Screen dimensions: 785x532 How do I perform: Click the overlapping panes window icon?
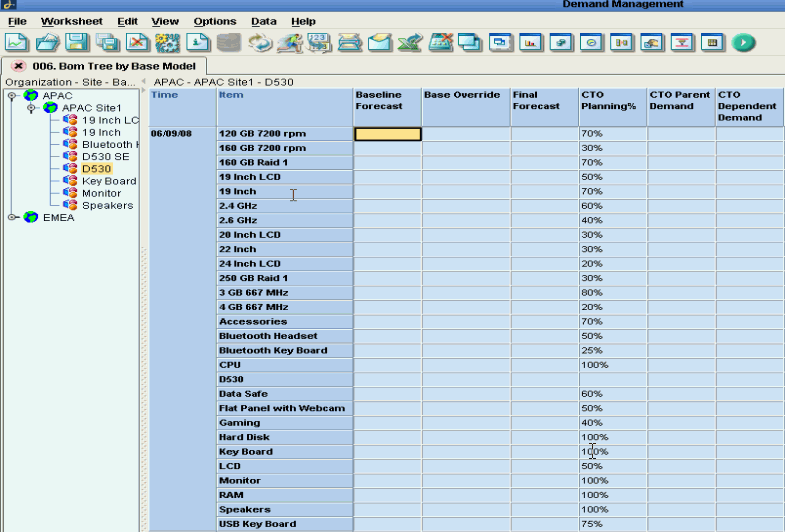coord(501,43)
